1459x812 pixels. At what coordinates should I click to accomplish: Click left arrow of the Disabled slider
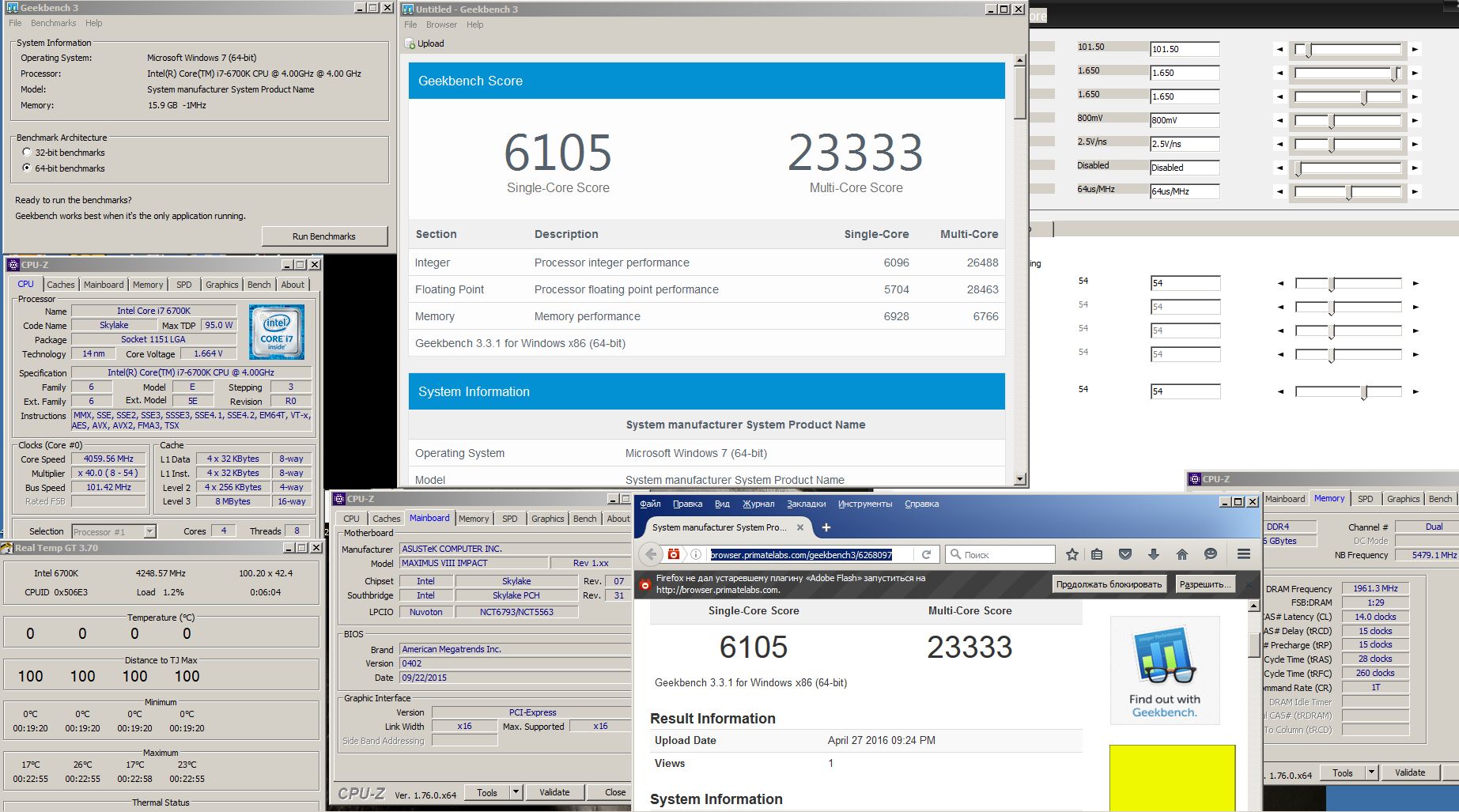tap(1279, 168)
